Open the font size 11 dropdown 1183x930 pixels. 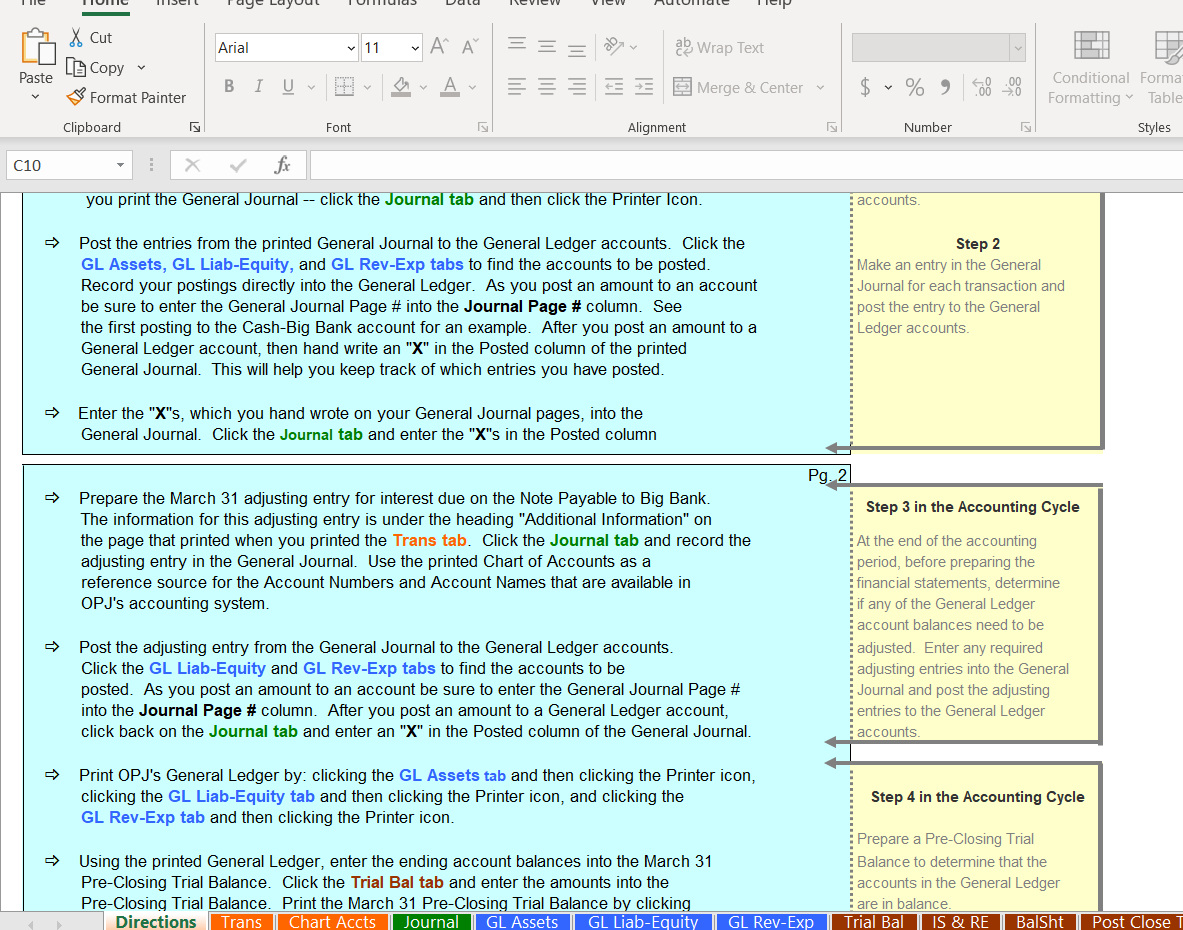[415, 48]
